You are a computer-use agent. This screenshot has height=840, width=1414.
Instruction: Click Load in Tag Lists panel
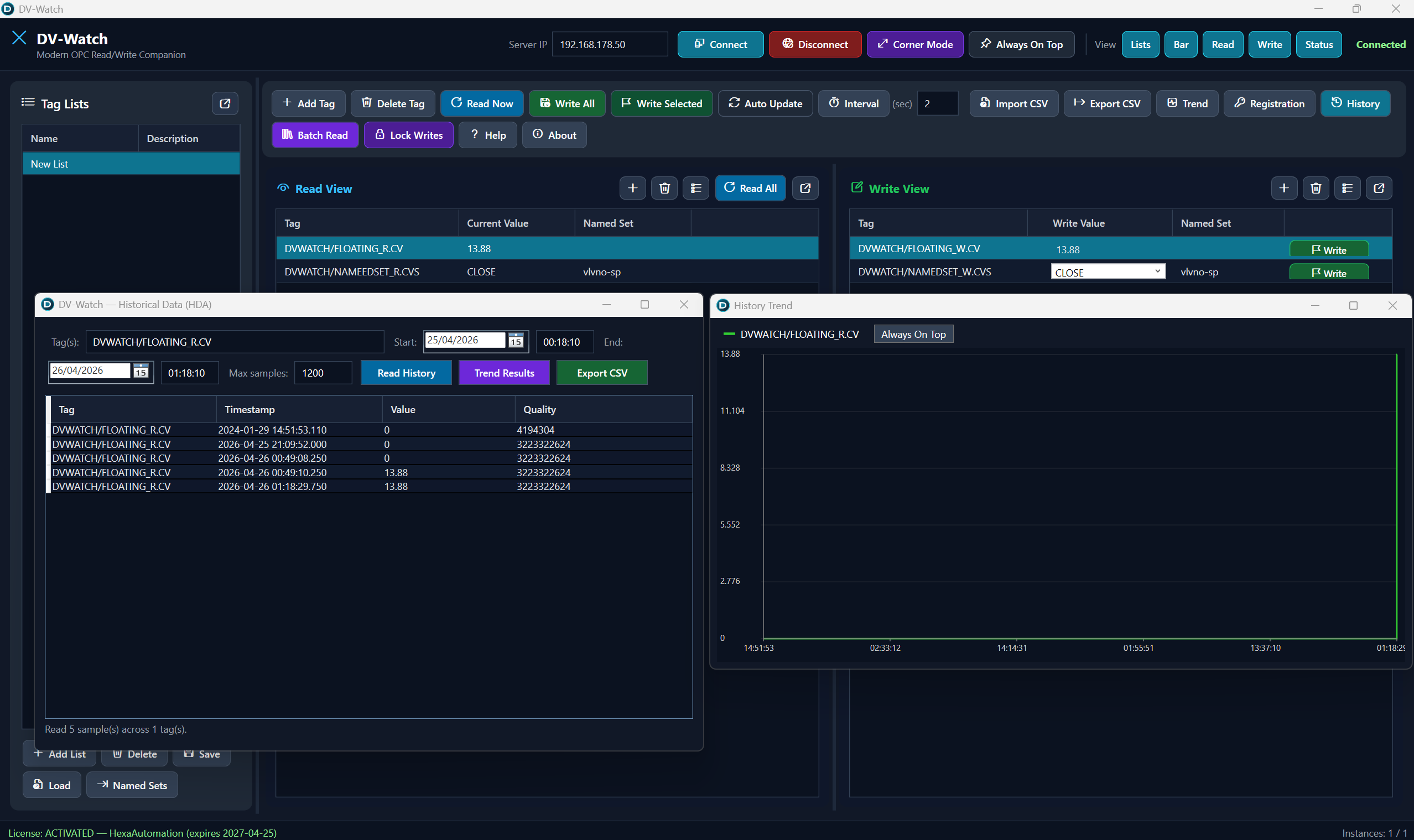tap(51, 785)
